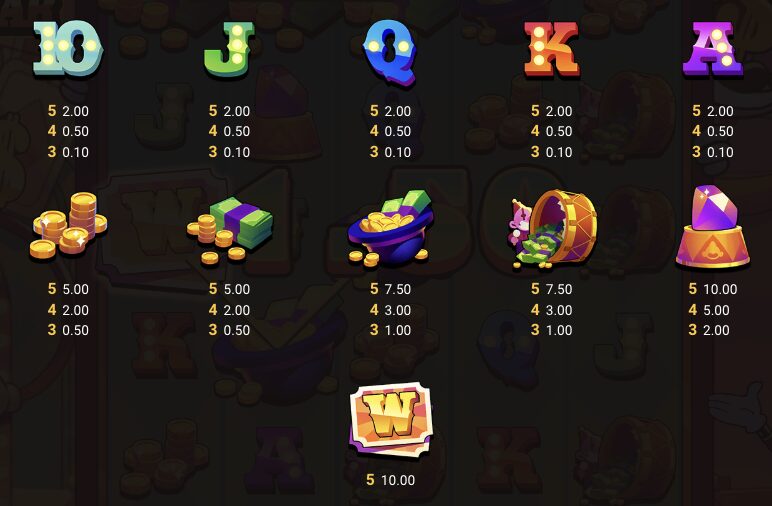Click the drum spilling cash symbol
The image size is (772, 506).
click(552, 229)
